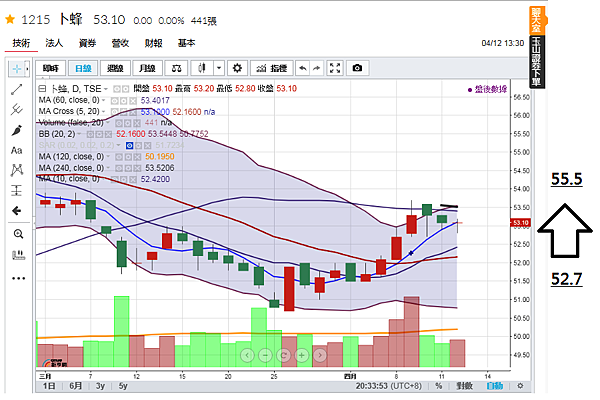
Task: Click the favorite star next to 1215
Action: point(10,19)
